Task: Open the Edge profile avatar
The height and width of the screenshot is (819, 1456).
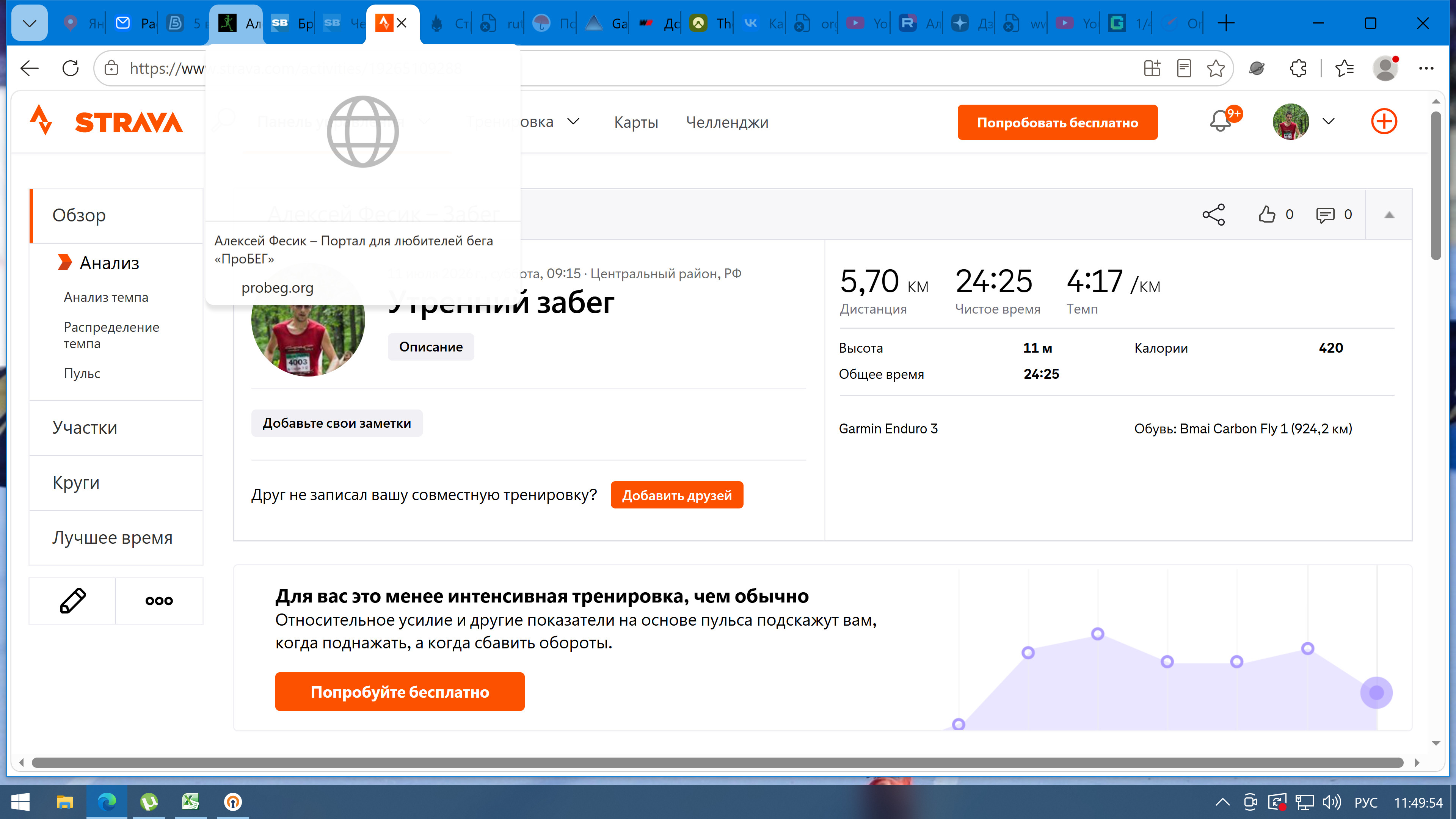Action: 1386,68
